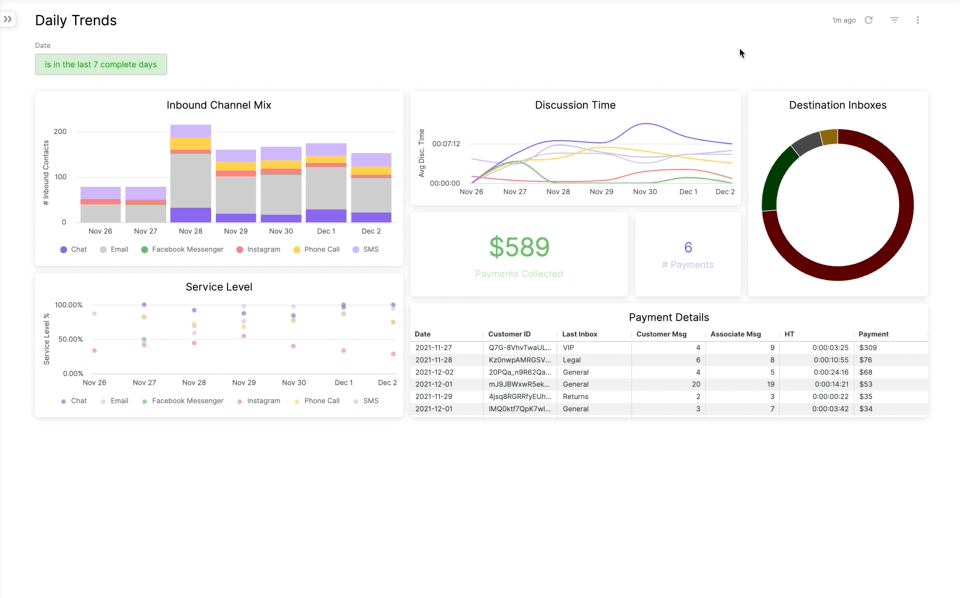960x598 pixels.
Task: Click the Service Level tile title
Action: click(x=219, y=287)
